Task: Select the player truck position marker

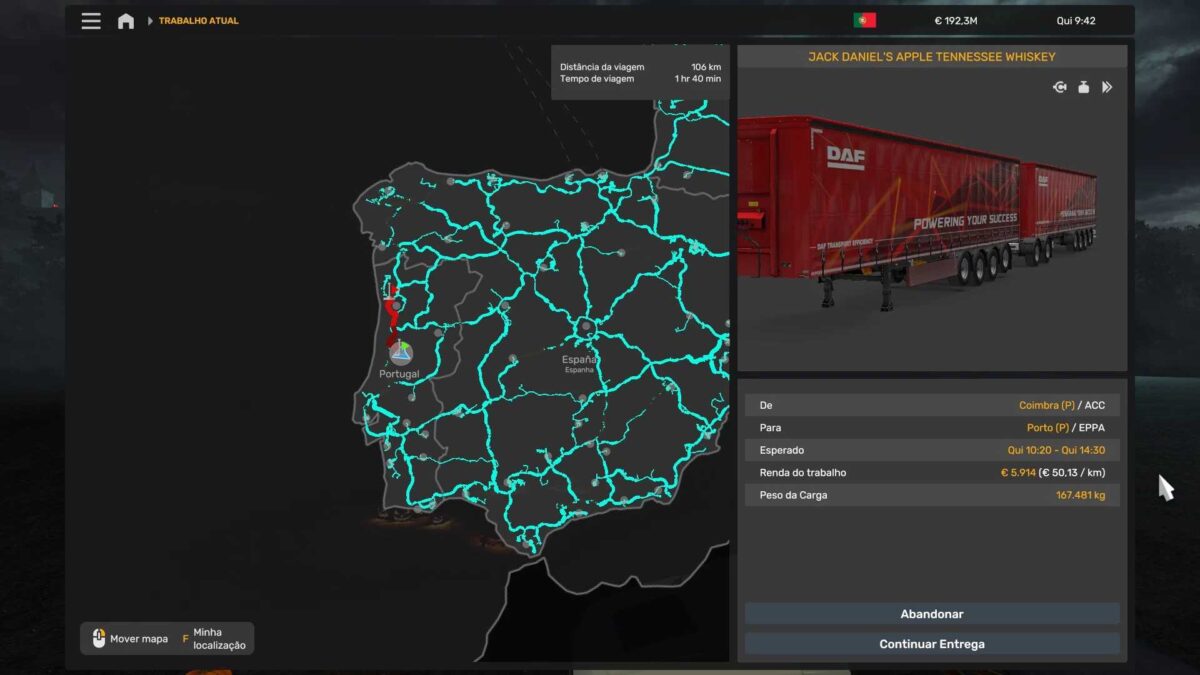Action: point(401,352)
